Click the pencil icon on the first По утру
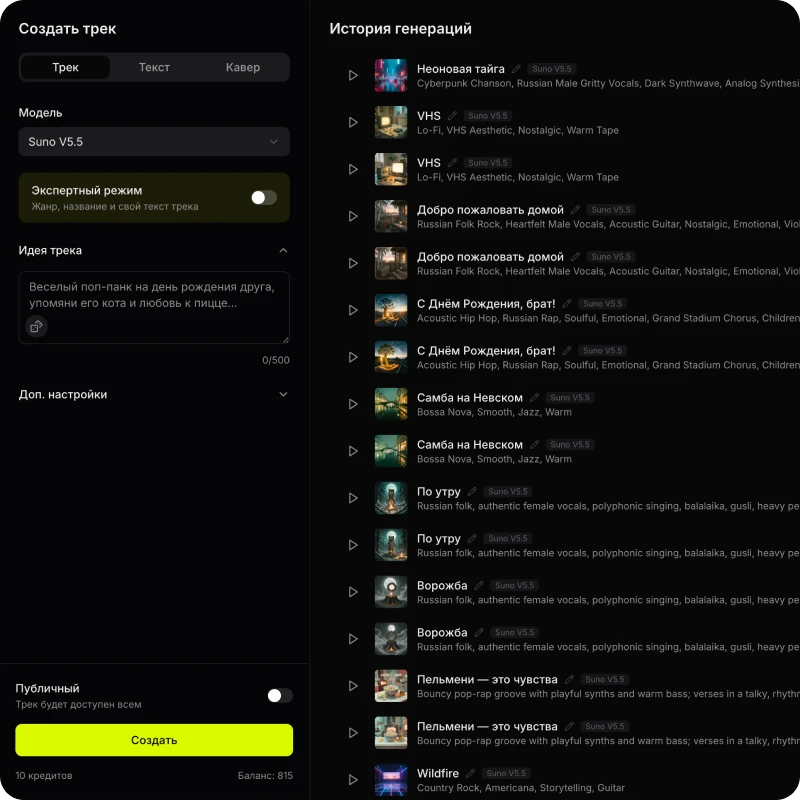The width and height of the screenshot is (800, 800). click(x=472, y=492)
